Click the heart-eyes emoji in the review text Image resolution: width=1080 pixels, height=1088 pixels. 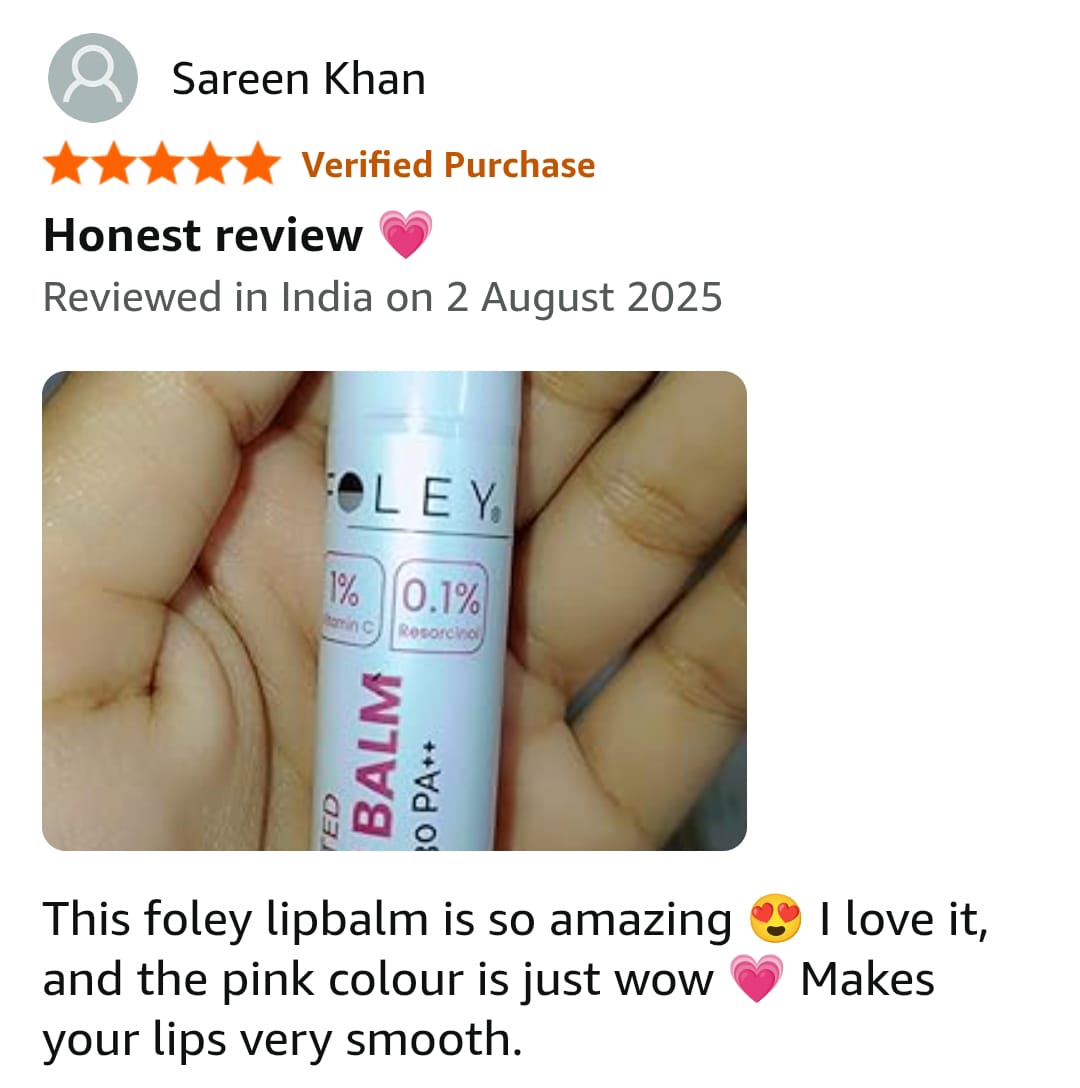click(775, 918)
